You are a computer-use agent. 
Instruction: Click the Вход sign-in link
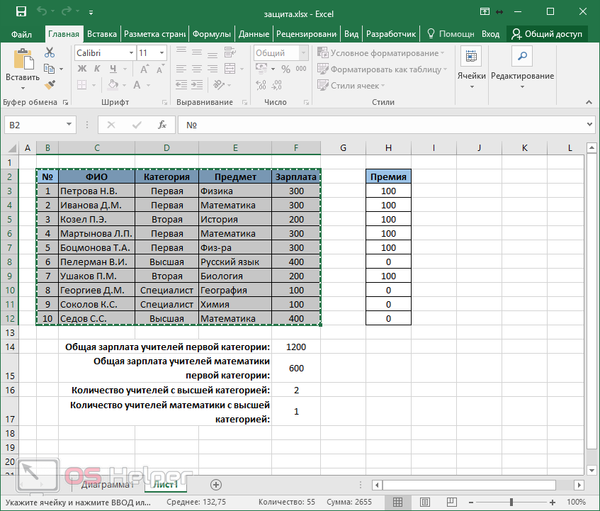click(x=490, y=34)
